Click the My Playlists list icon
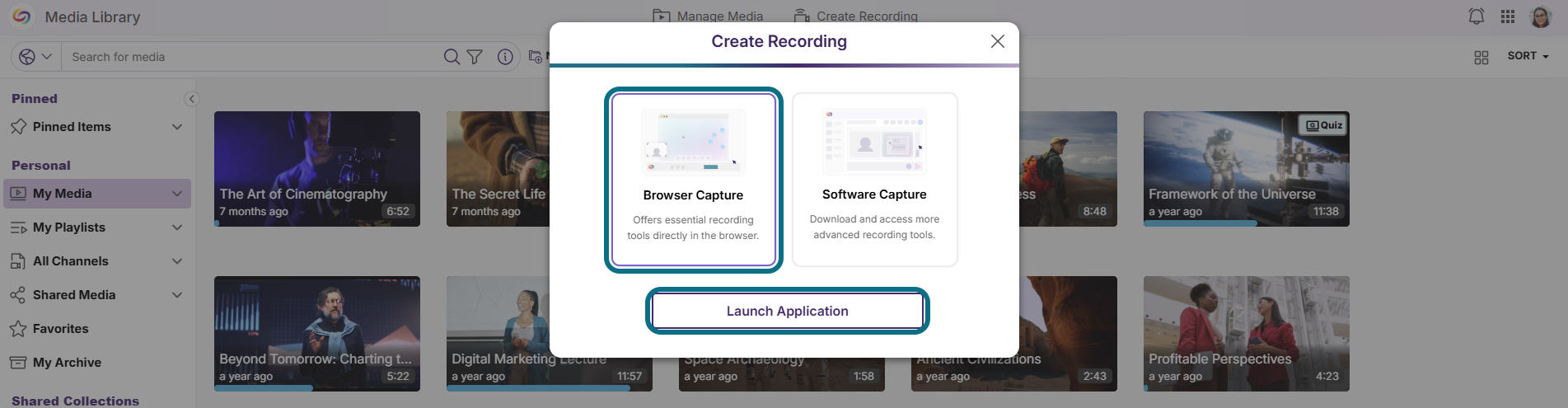The height and width of the screenshot is (408, 1568). (x=18, y=227)
